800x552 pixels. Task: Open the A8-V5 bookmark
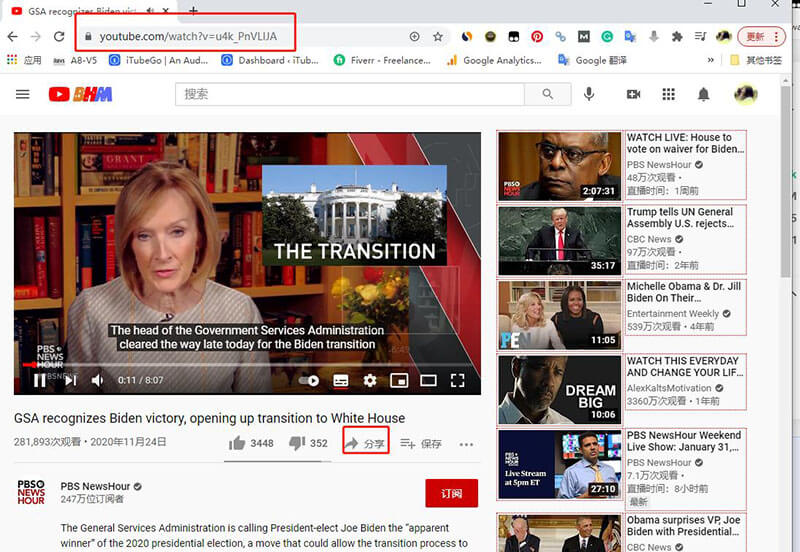(x=75, y=60)
